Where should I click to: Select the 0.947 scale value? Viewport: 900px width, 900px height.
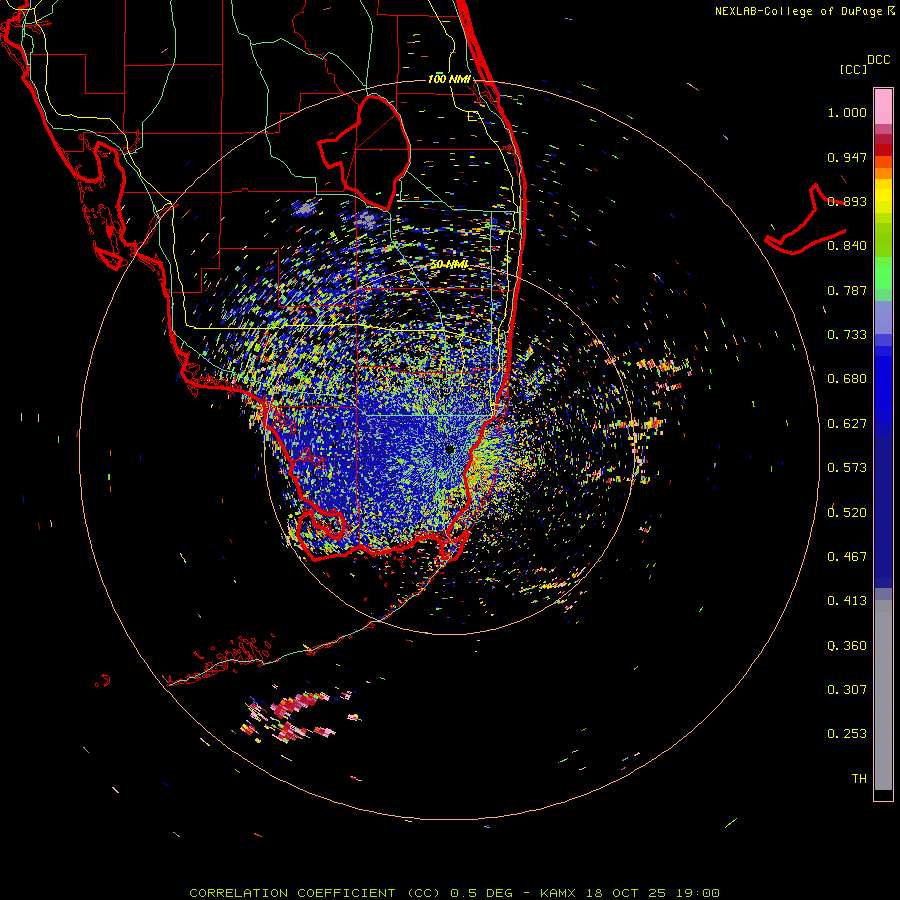click(847, 157)
